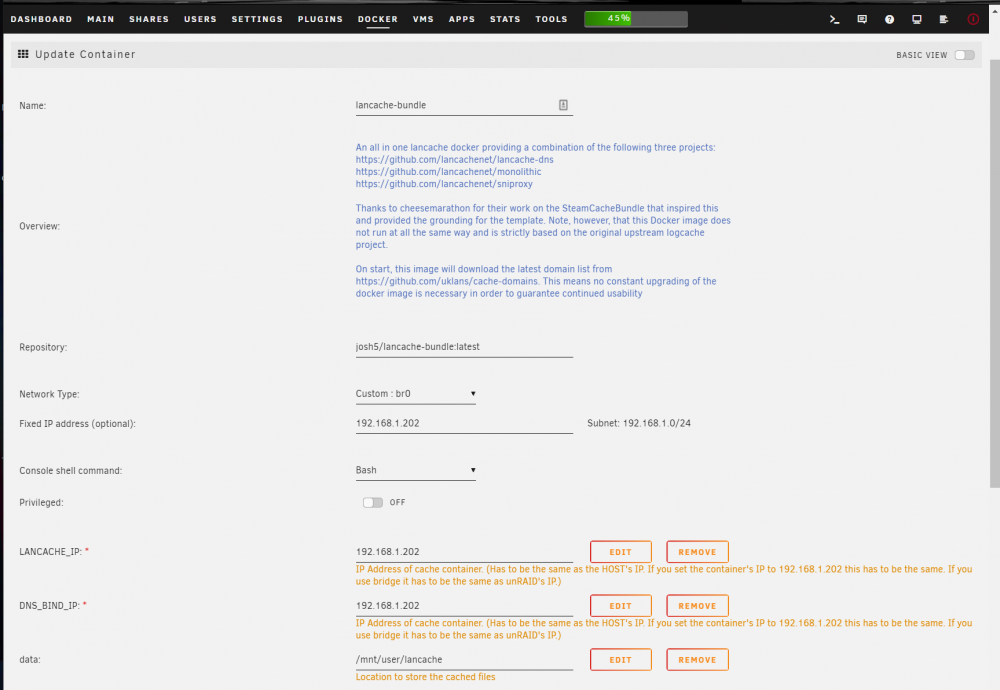Click the grid icon beside Update Container
This screenshot has height=690, width=1000.
[23, 54]
